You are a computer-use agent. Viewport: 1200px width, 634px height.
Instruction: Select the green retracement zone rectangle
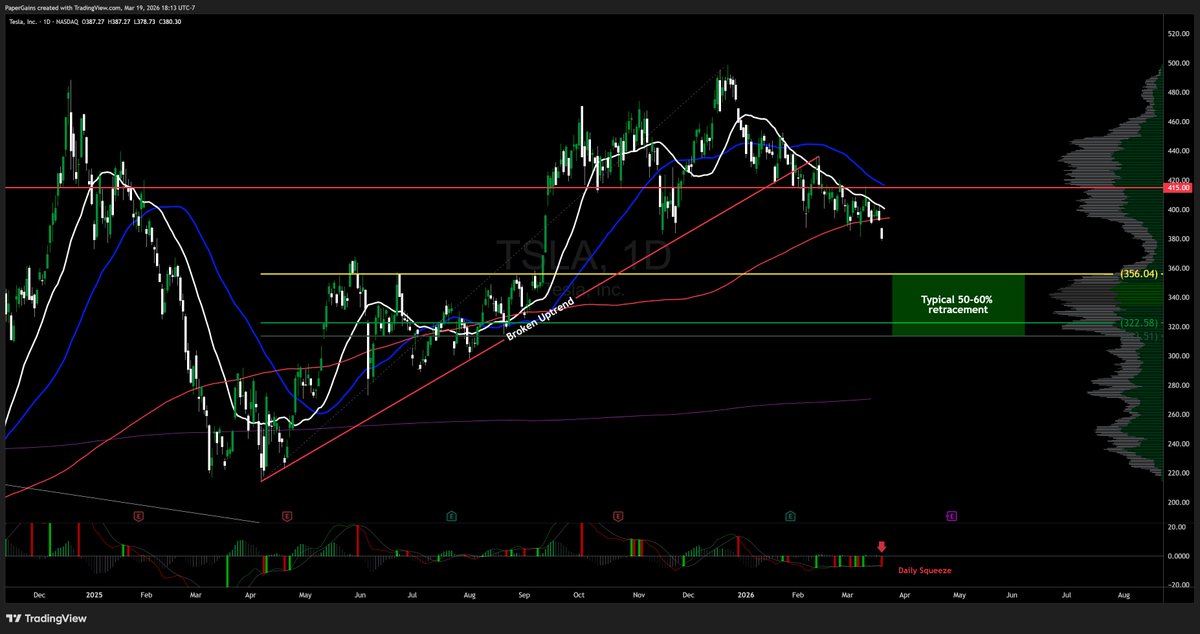[x=957, y=304]
